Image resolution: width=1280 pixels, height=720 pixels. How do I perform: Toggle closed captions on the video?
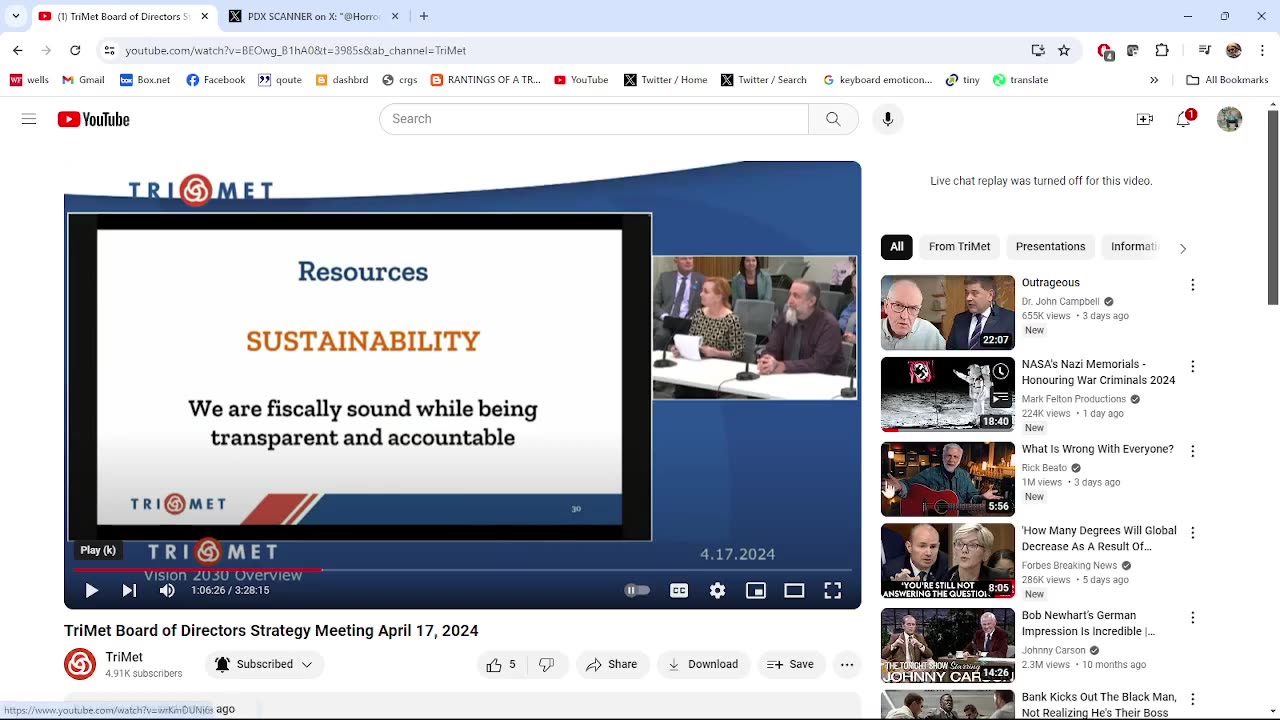tap(679, 591)
